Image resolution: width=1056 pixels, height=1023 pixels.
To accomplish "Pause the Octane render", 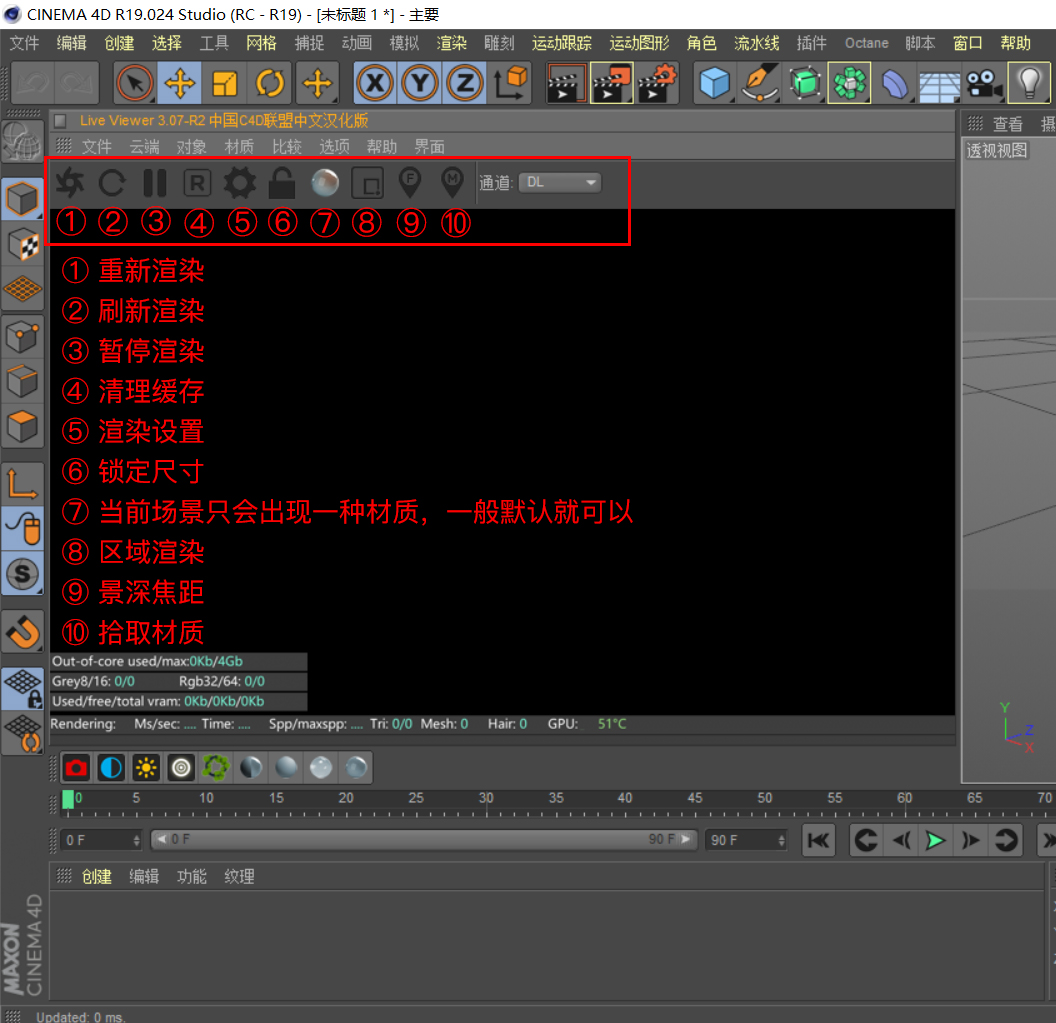I will coord(155,183).
